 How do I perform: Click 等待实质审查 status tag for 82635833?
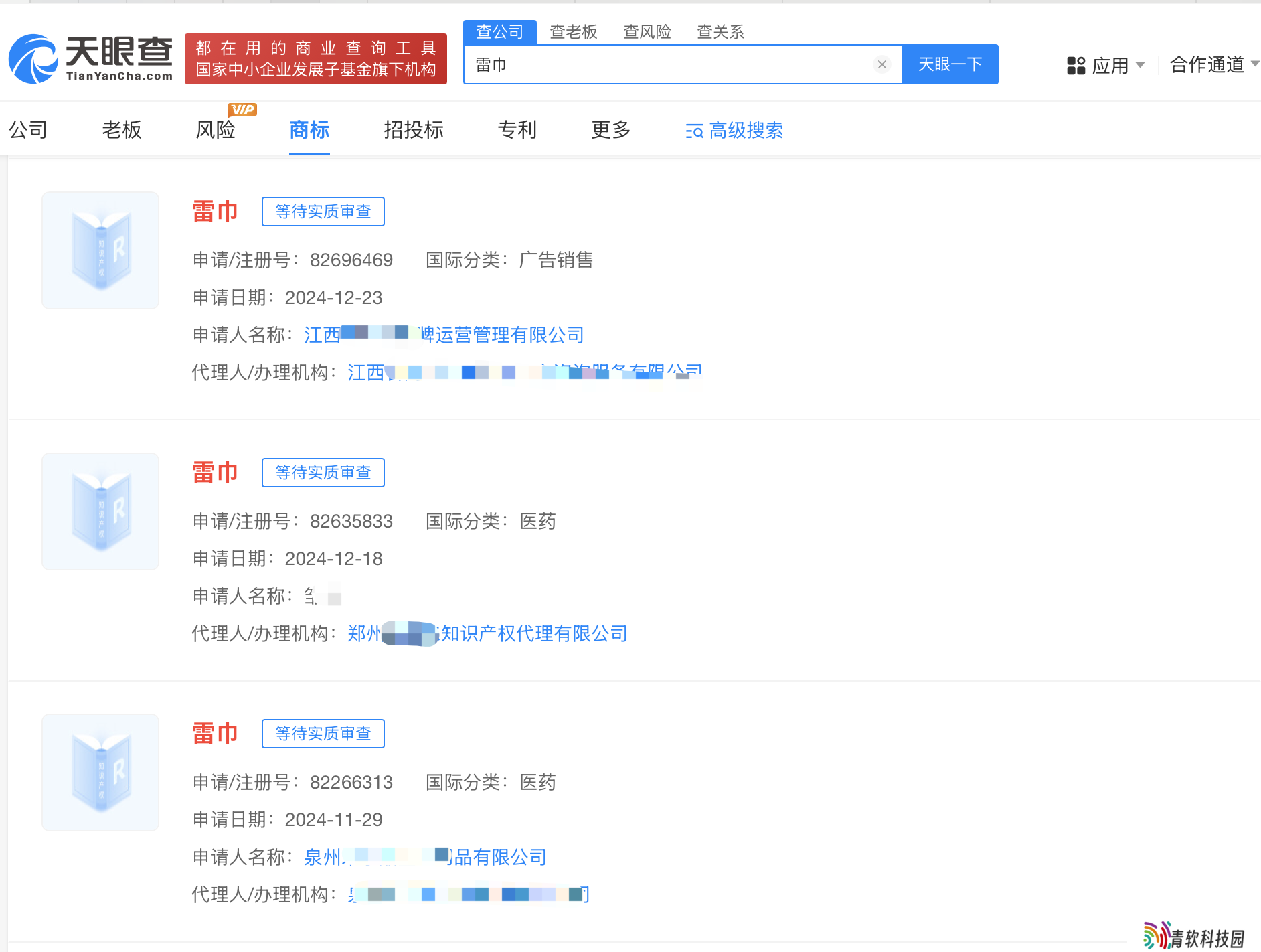coord(323,473)
